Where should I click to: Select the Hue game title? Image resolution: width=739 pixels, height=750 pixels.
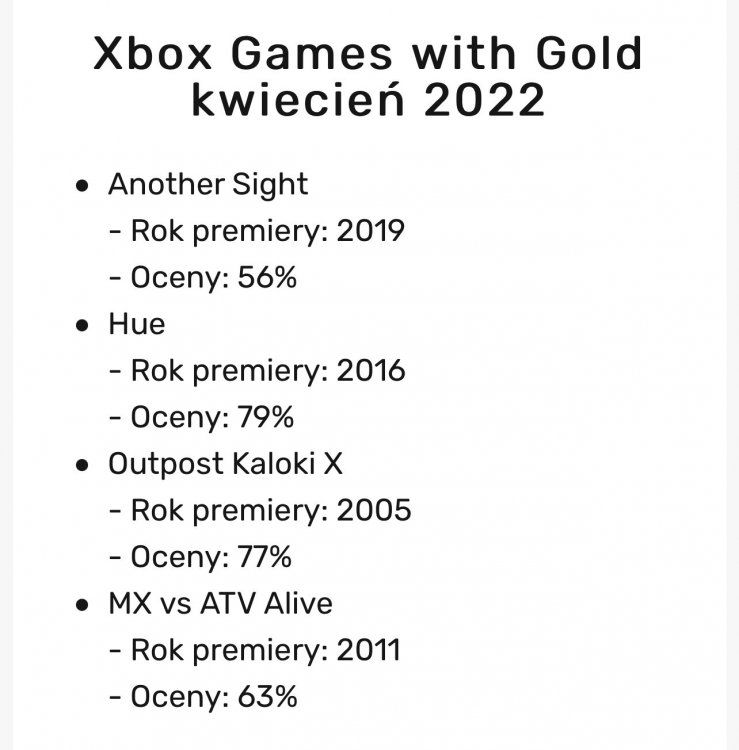click(x=137, y=324)
